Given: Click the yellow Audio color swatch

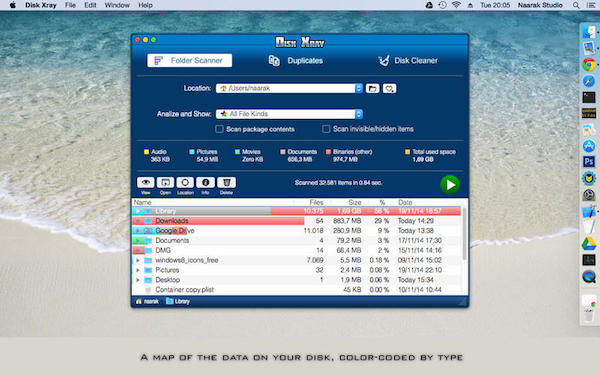Looking at the screenshot, I should coord(146,152).
